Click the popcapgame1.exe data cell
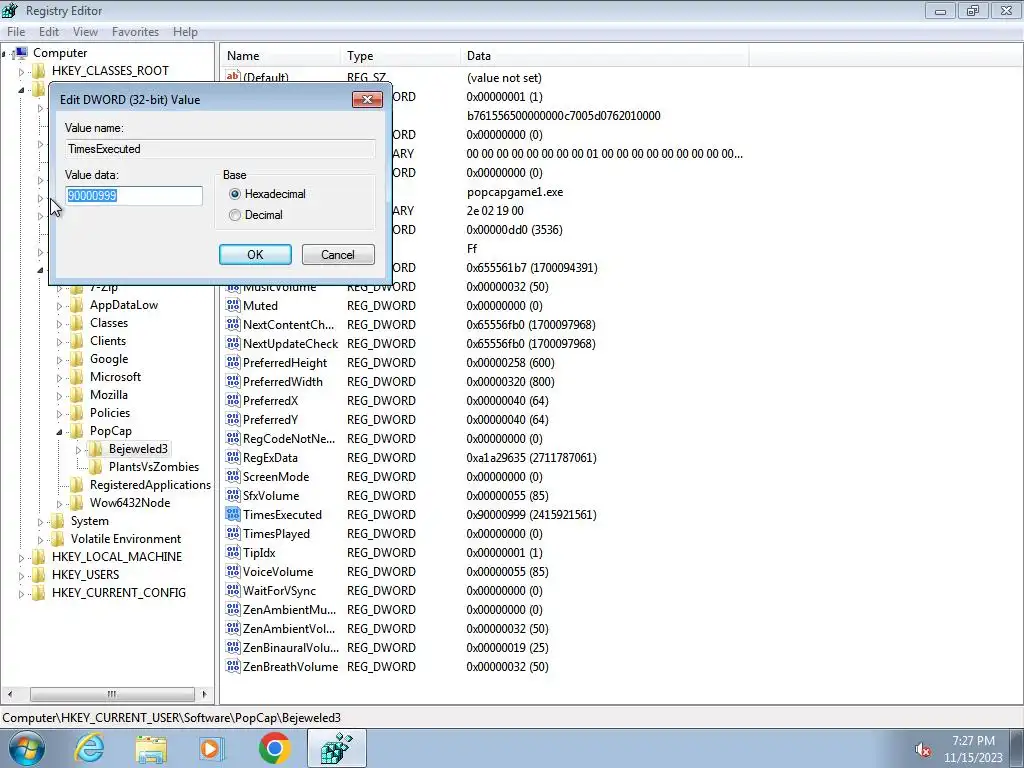1024x768 pixels. coord(515,192)
